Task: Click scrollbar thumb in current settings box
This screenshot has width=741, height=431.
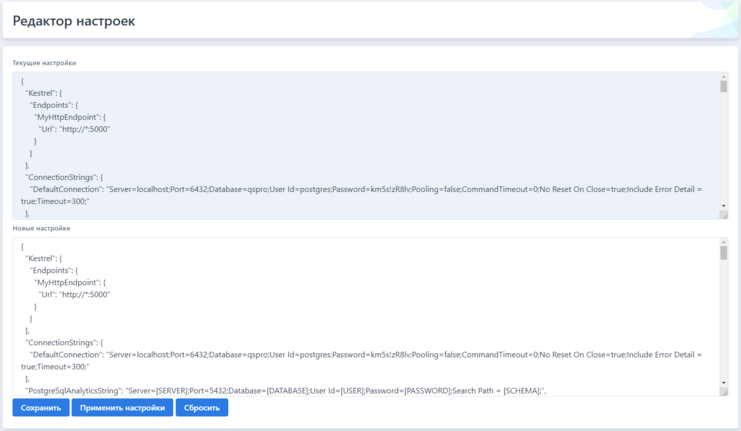Action: pos(724,87)
